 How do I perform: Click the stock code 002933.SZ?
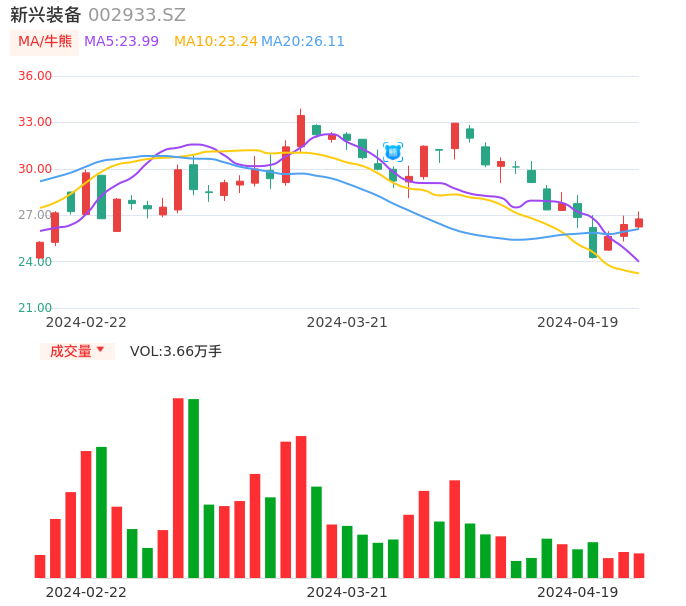click(137, 15)
